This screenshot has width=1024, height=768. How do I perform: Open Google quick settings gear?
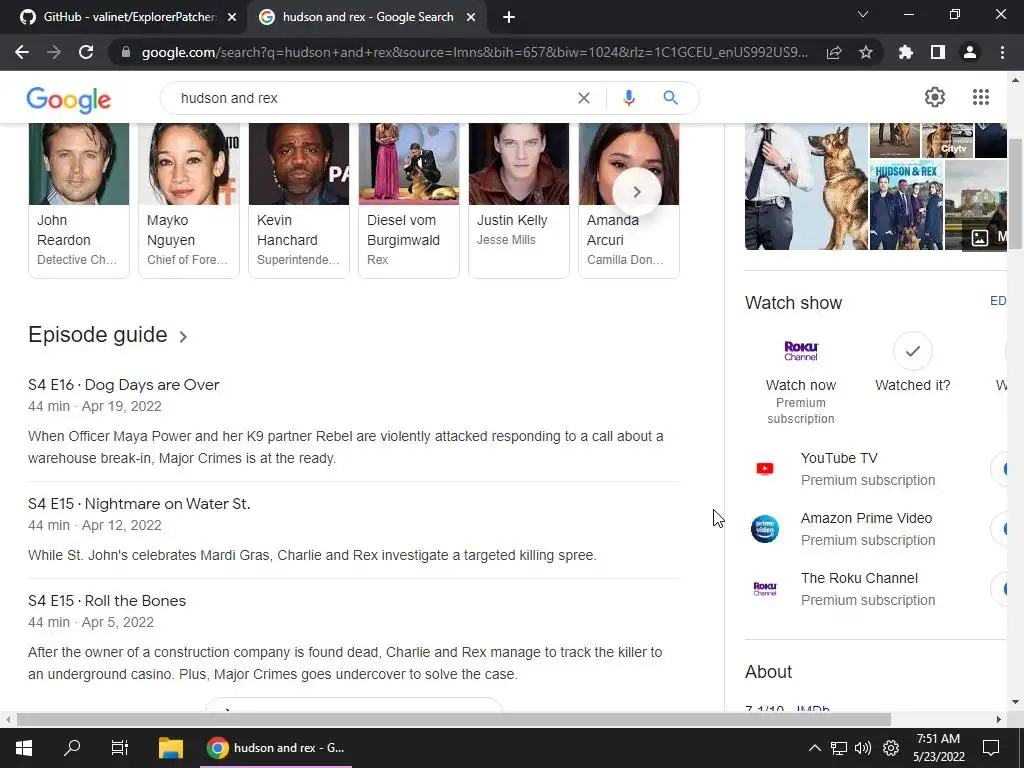(x=935, y=97)
